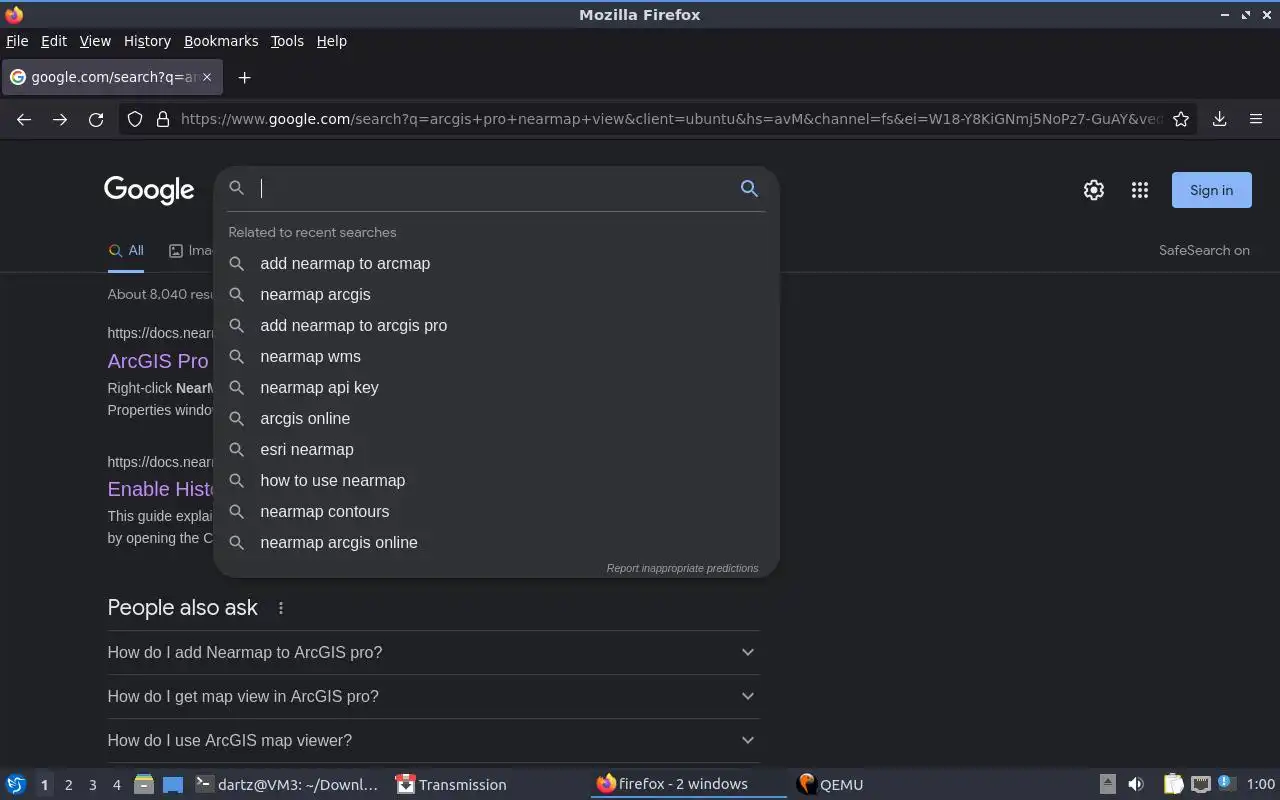The width and height of the screenshot is (1280, 800).
Task: Open the Google apps grid
Action: (x=1140, y=190)
